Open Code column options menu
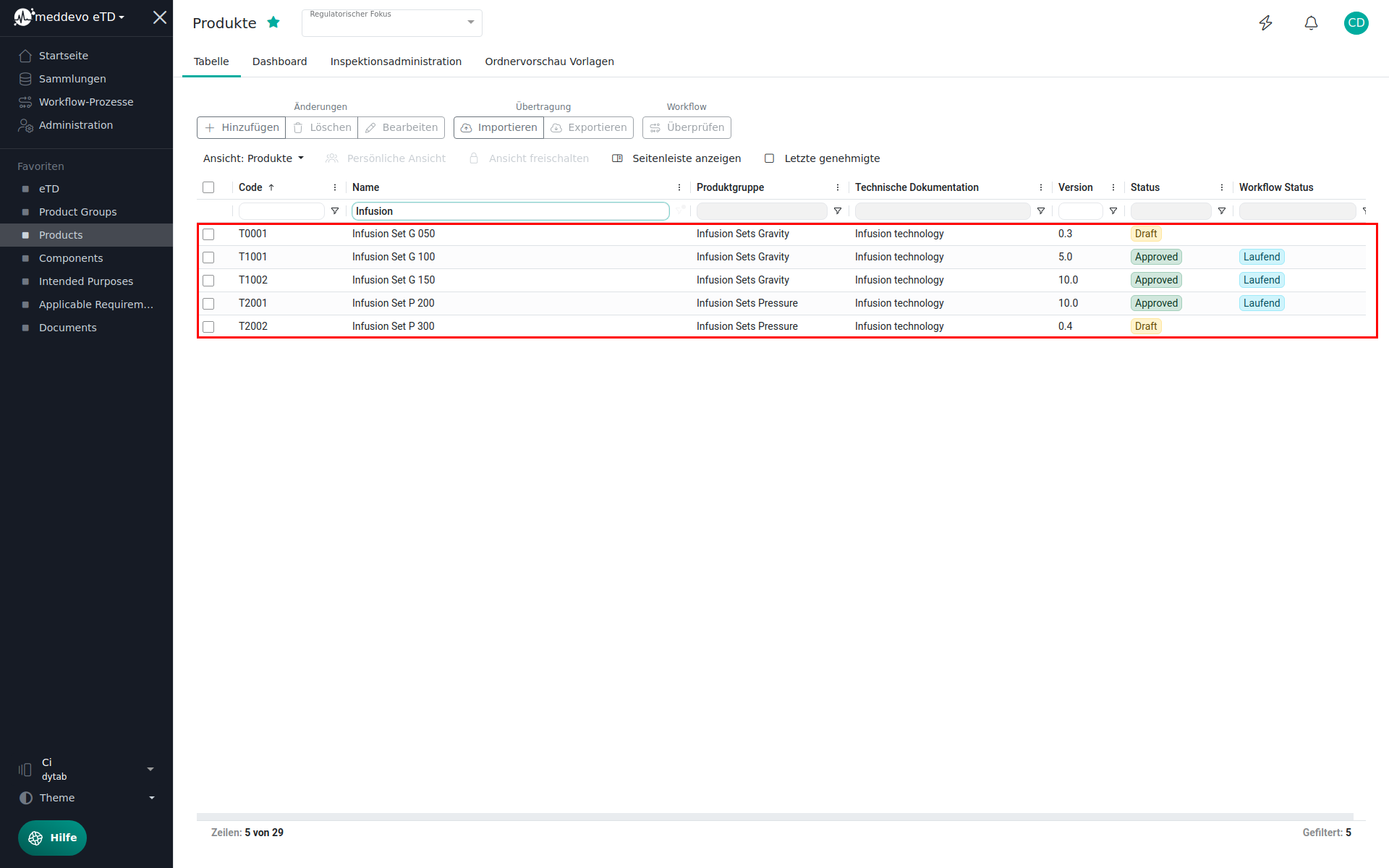This screenshot has width=1389, height=868. click(x=335, y=187)
